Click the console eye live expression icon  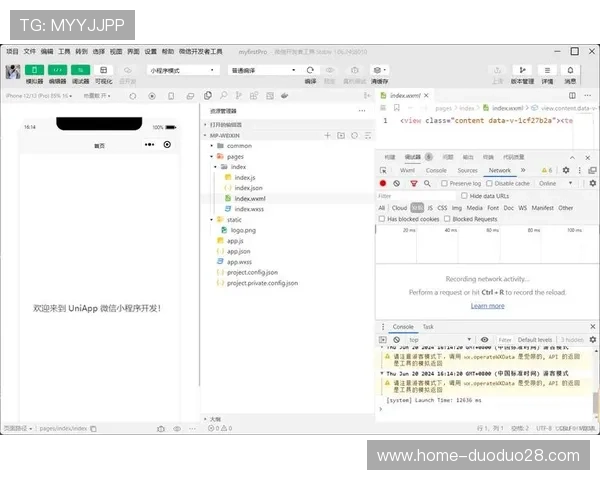tap(485, 340)
